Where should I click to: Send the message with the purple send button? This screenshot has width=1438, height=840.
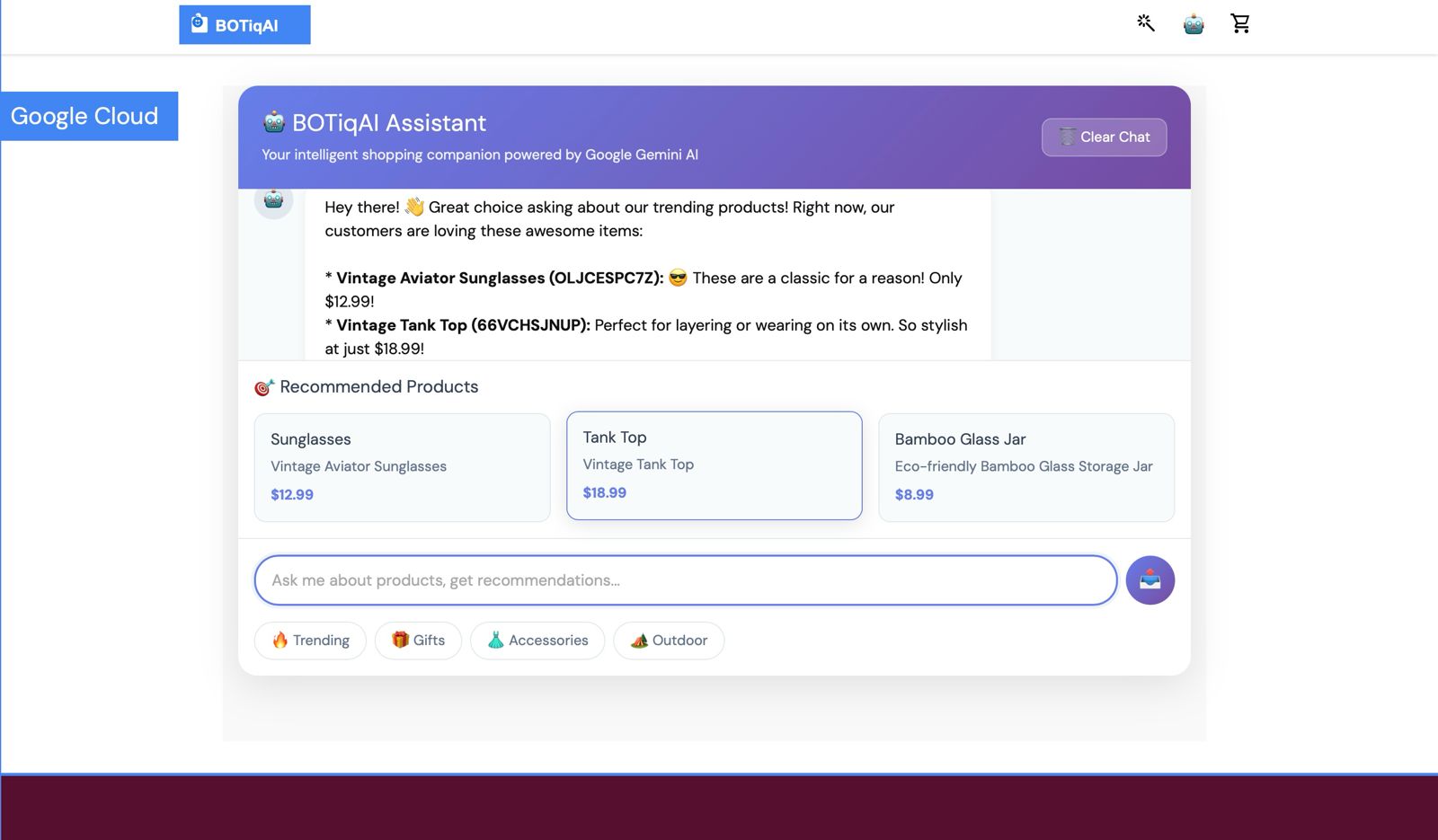point(1150,580)
